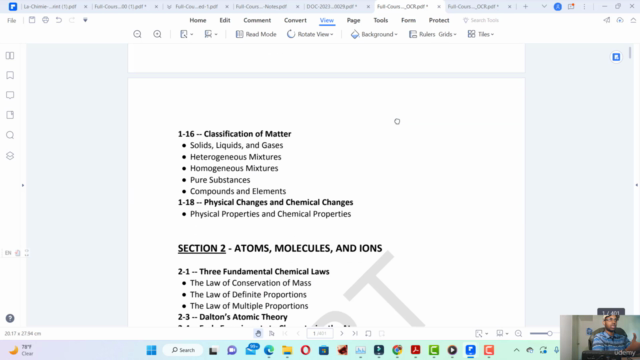Click the blue floating panel icon at top right

tap(616, 57)
